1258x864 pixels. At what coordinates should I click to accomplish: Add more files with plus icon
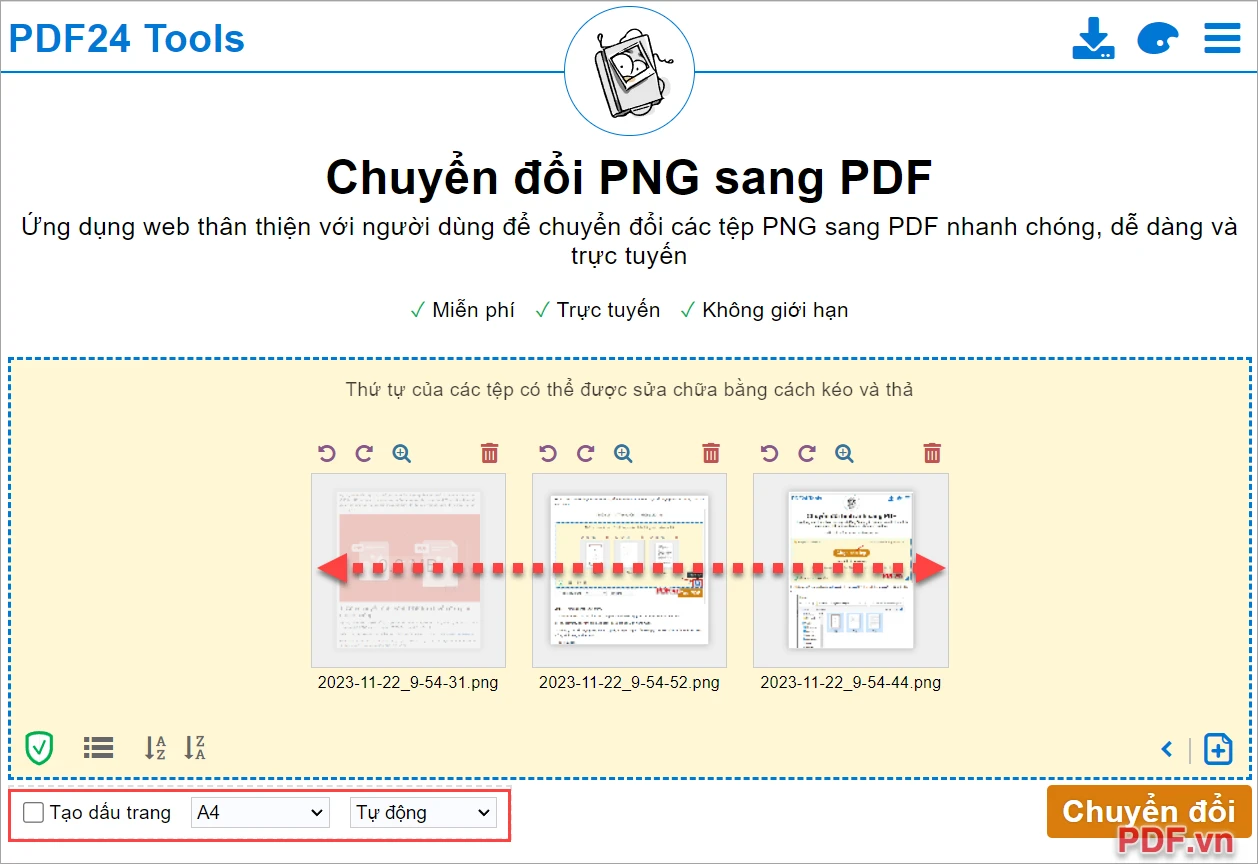point(1218,749)
